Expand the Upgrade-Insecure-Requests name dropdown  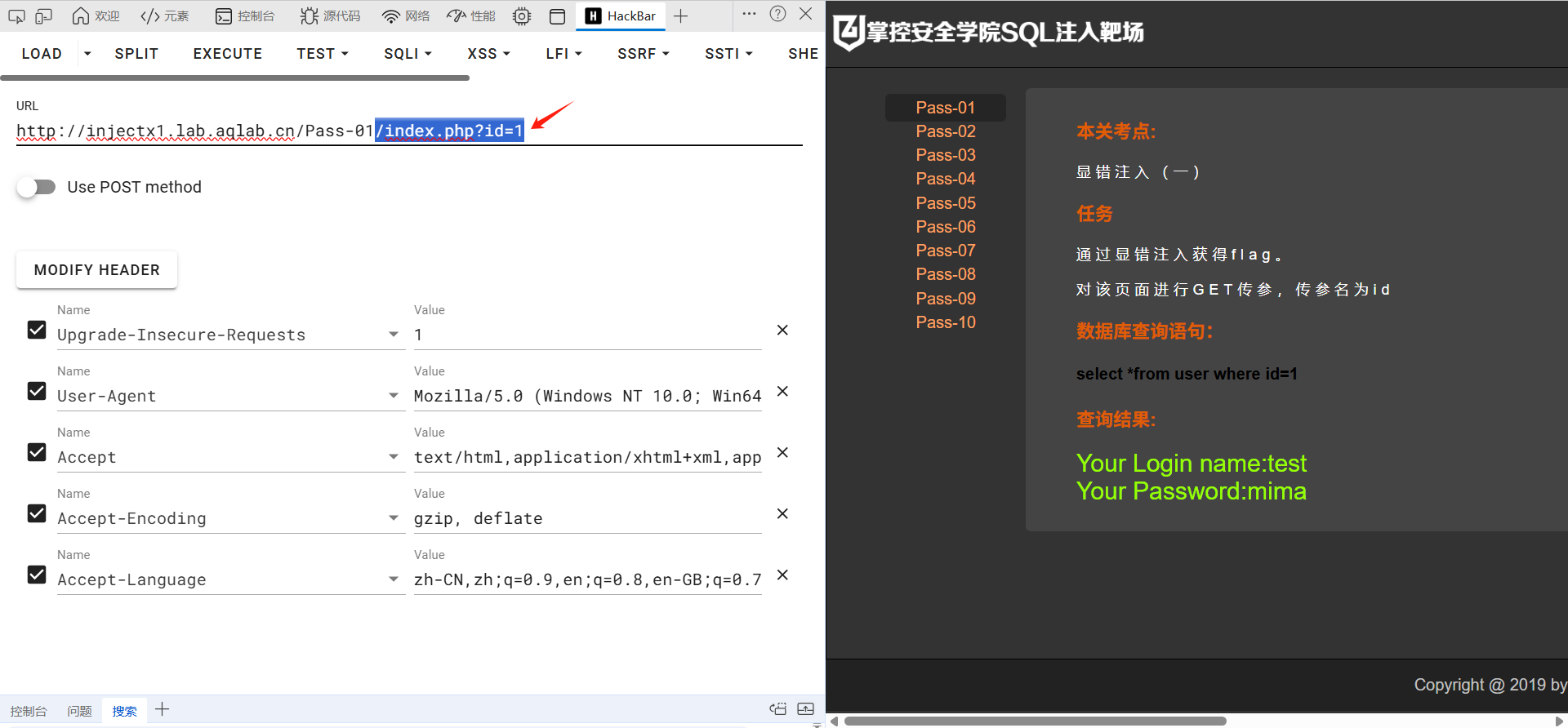pyautogui.click(x=394, y=335)
